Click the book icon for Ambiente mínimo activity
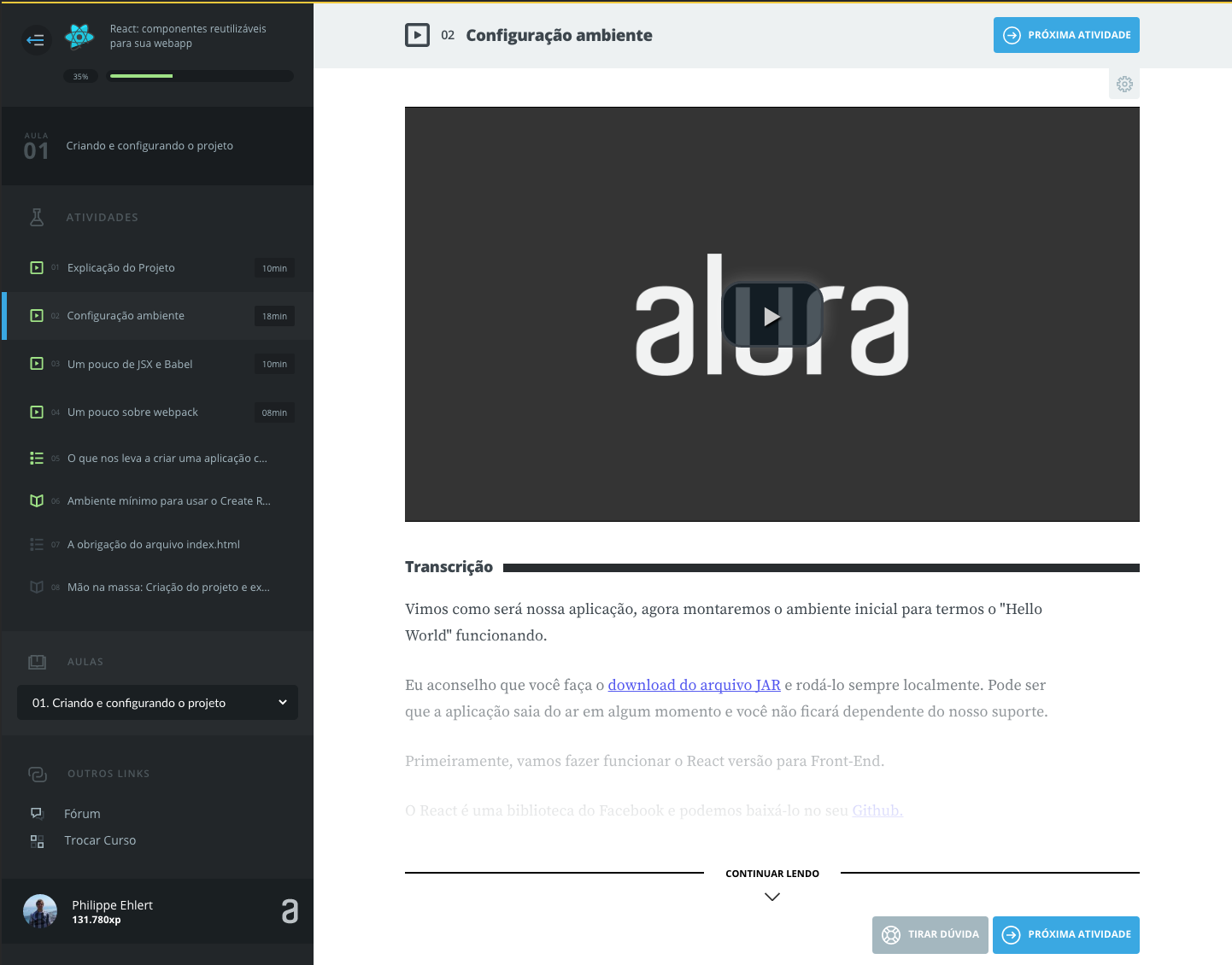Viewport: 1232px width, 965px height. click(x=37, y=500)
